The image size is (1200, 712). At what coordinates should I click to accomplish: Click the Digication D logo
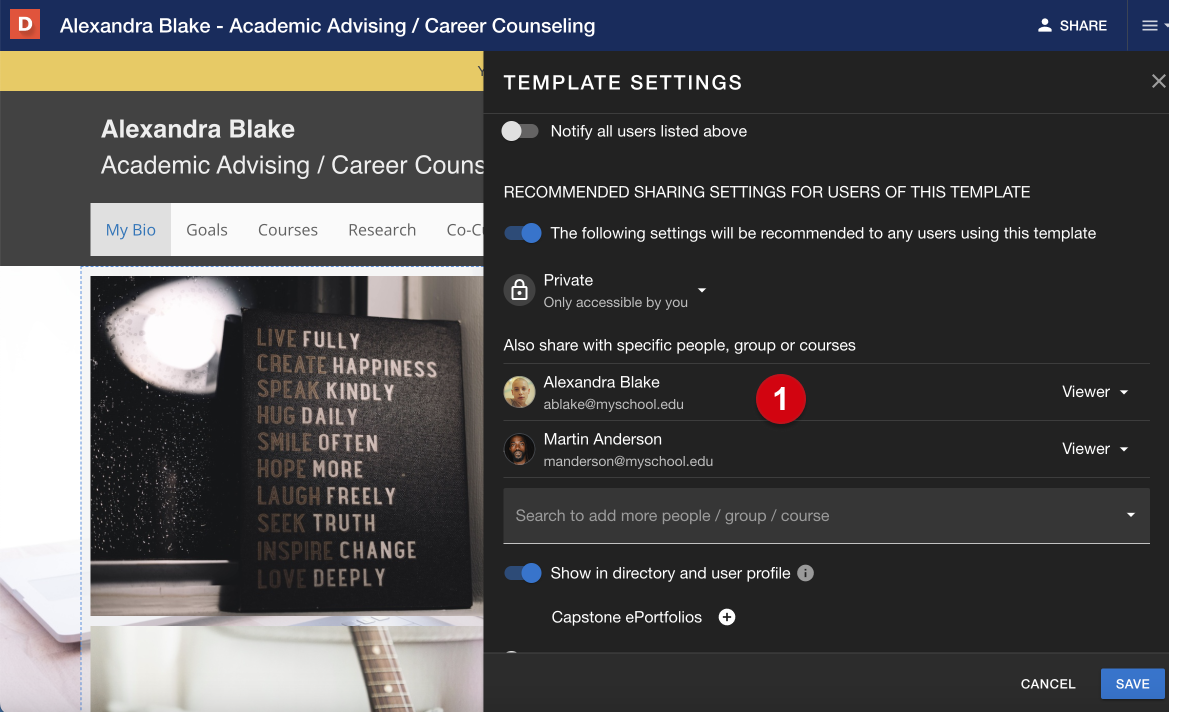(x=23, y=23)
